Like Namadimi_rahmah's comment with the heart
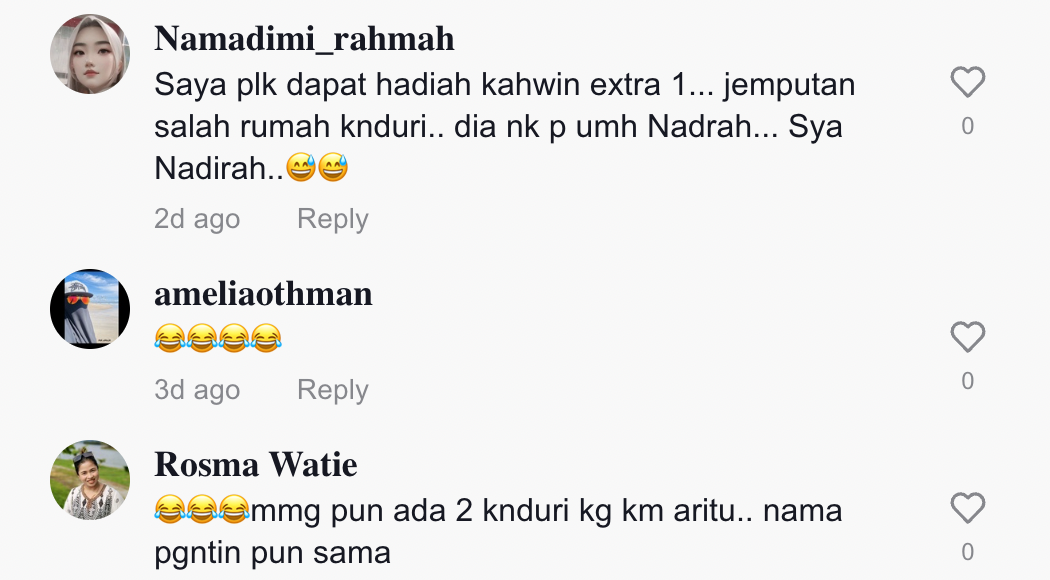1050x580 pixels. pyautogui.click(x=968, y=82)
